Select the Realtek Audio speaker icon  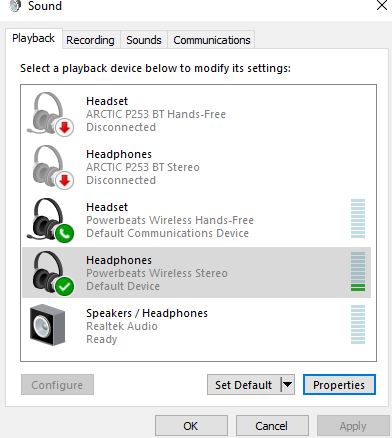pos(47,325)
